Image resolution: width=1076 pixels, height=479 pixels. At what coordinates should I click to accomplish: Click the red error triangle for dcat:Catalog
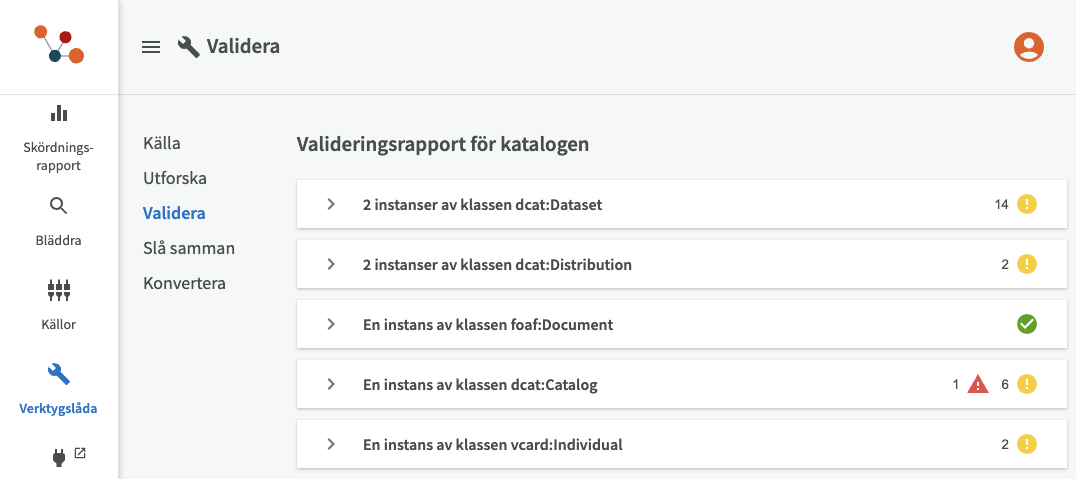point(978,384)
